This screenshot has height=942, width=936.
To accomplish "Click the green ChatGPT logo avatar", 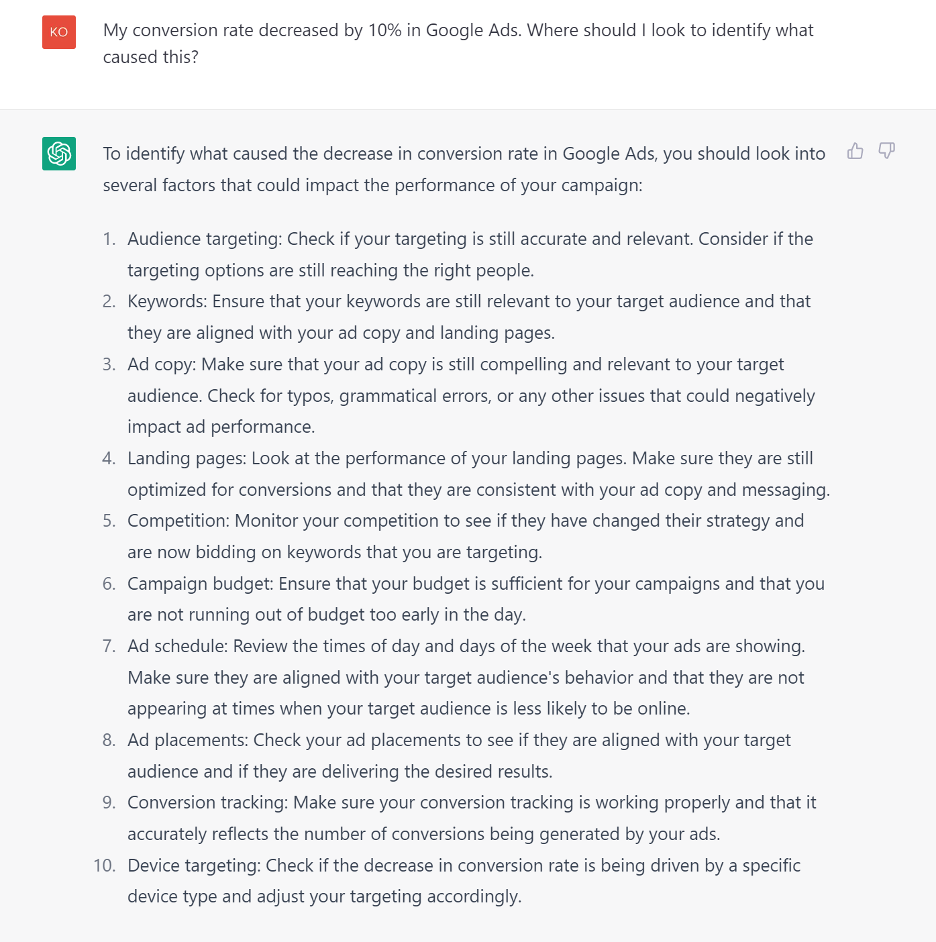I will (x=59, y=154).
